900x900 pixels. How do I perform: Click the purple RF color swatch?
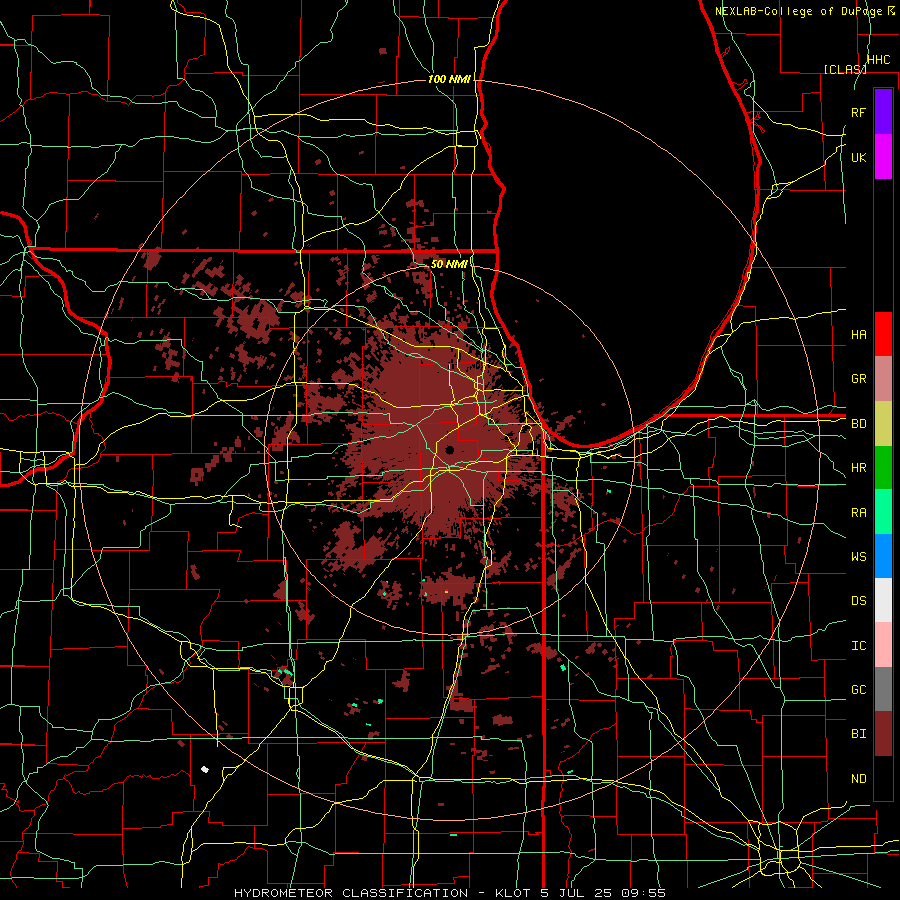883,112
